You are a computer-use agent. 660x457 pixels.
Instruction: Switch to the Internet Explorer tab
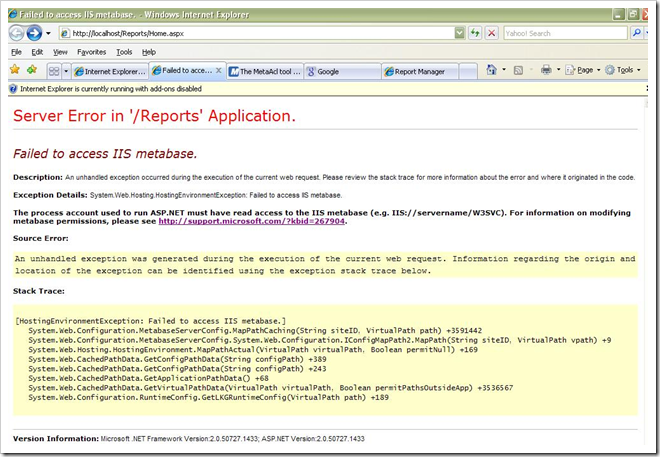click(x=110, y=72)
